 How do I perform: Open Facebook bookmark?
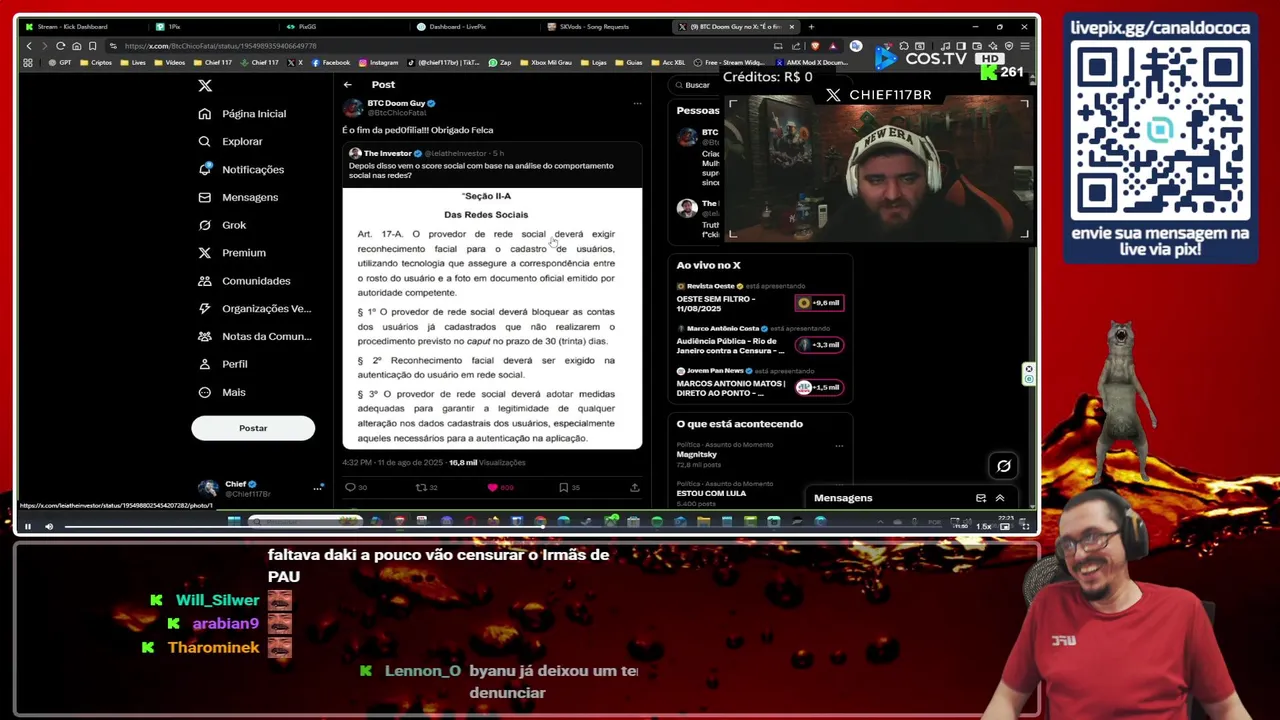coord(331,63)
